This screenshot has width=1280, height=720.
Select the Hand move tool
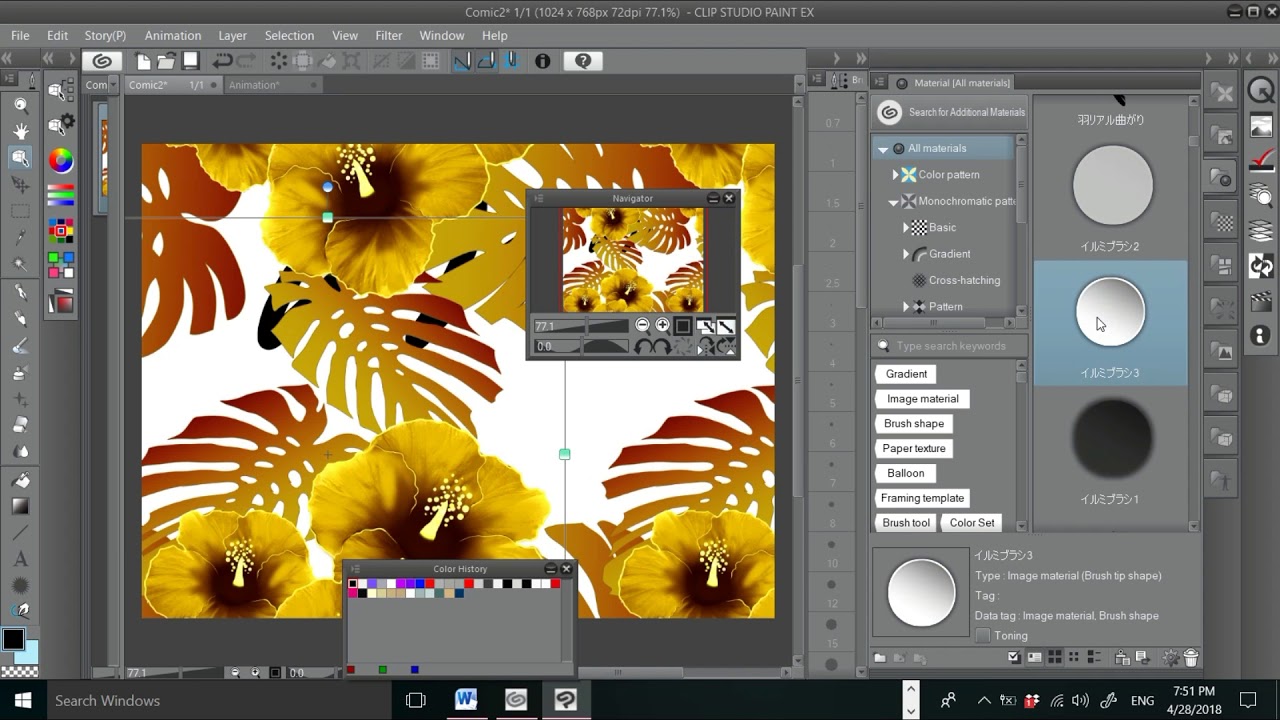pos(20,131)
